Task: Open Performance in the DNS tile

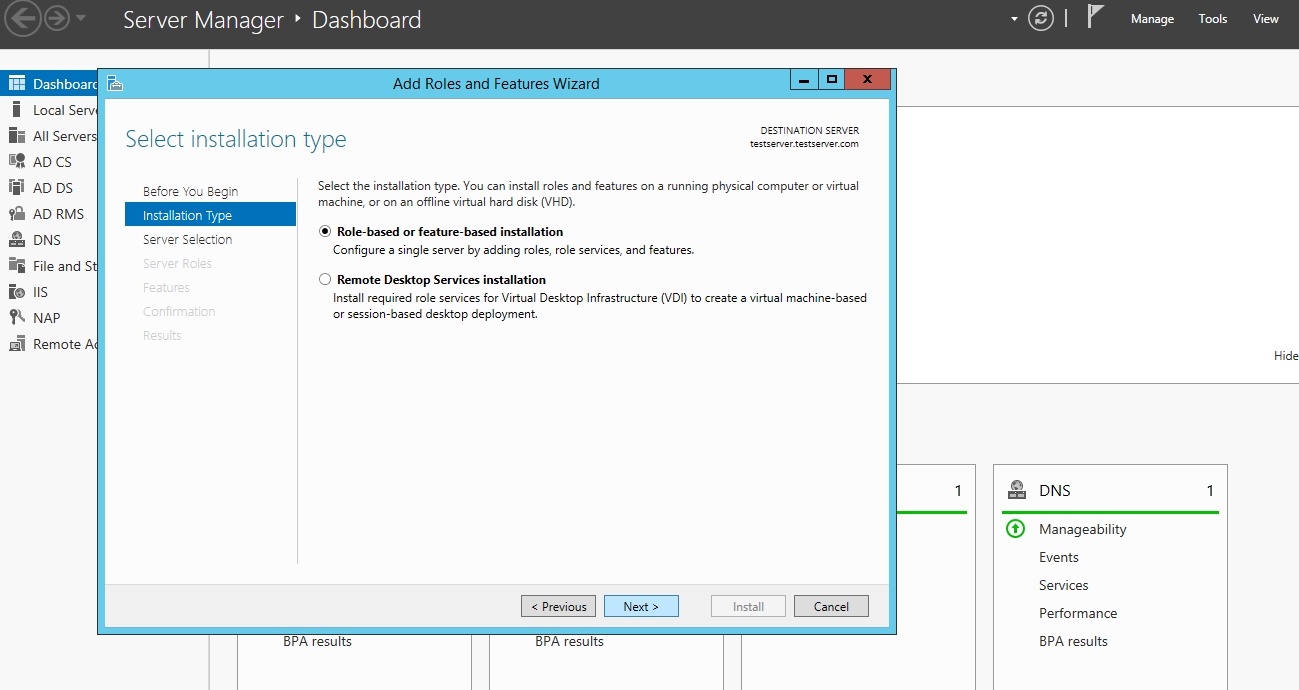Action: pyautogui.click(x=1077, y=613)
